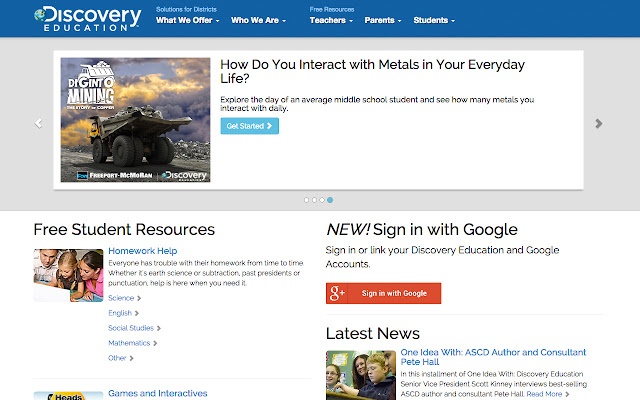Expand the Teachers menu
The width and height of the screenshot is (640, 400).
tap(331, 20)
